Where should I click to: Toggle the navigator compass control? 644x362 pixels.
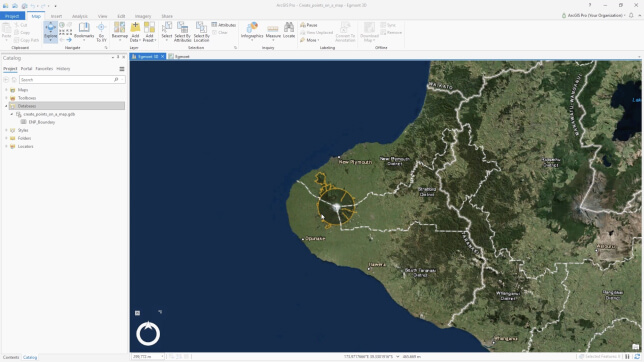148,333
